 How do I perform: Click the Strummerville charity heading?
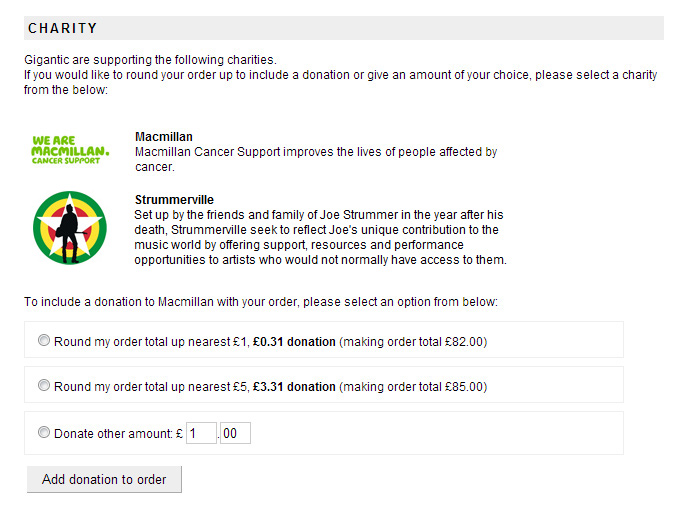[x=174, y=200]
